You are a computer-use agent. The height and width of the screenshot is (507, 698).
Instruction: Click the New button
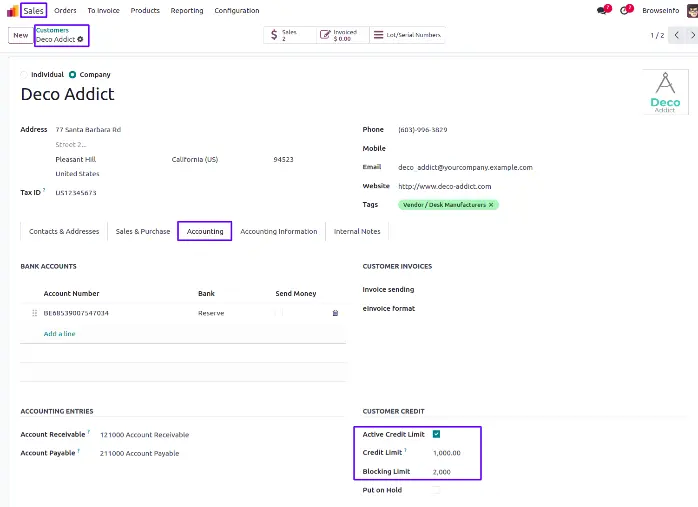click(x=20, y=35)
